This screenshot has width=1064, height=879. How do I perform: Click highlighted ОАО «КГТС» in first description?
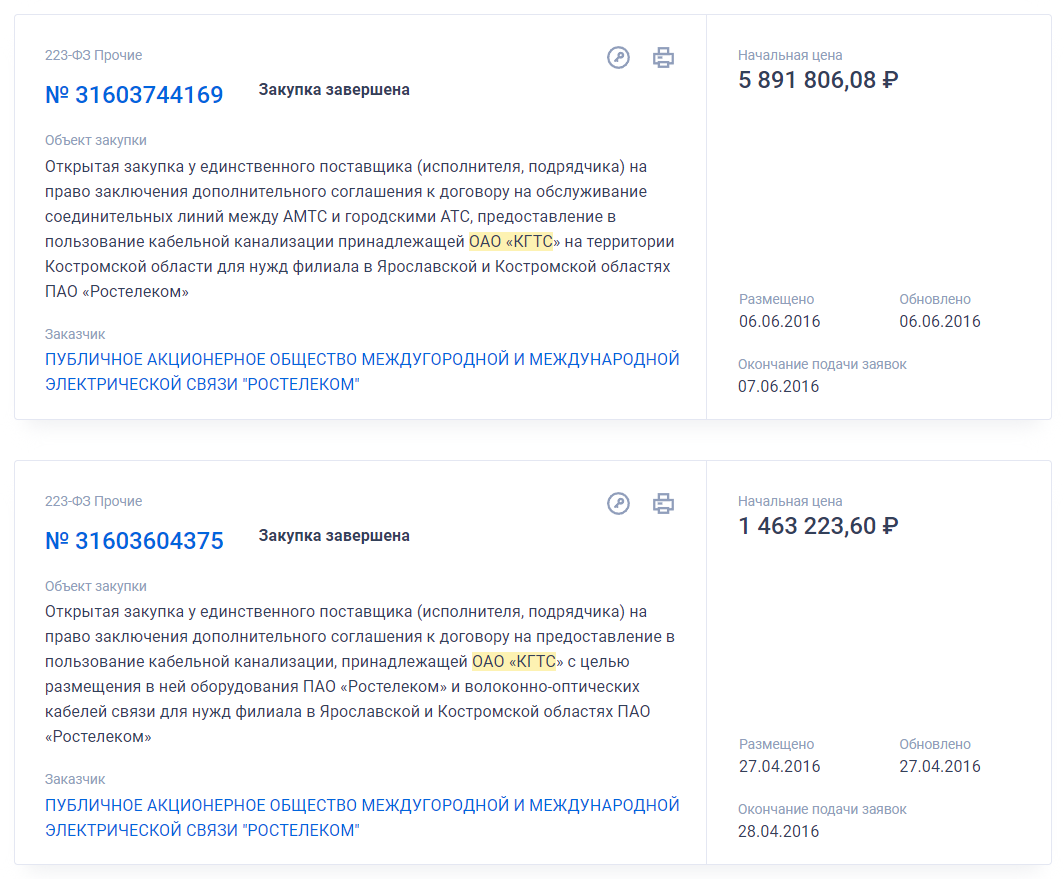pos(511,242)
